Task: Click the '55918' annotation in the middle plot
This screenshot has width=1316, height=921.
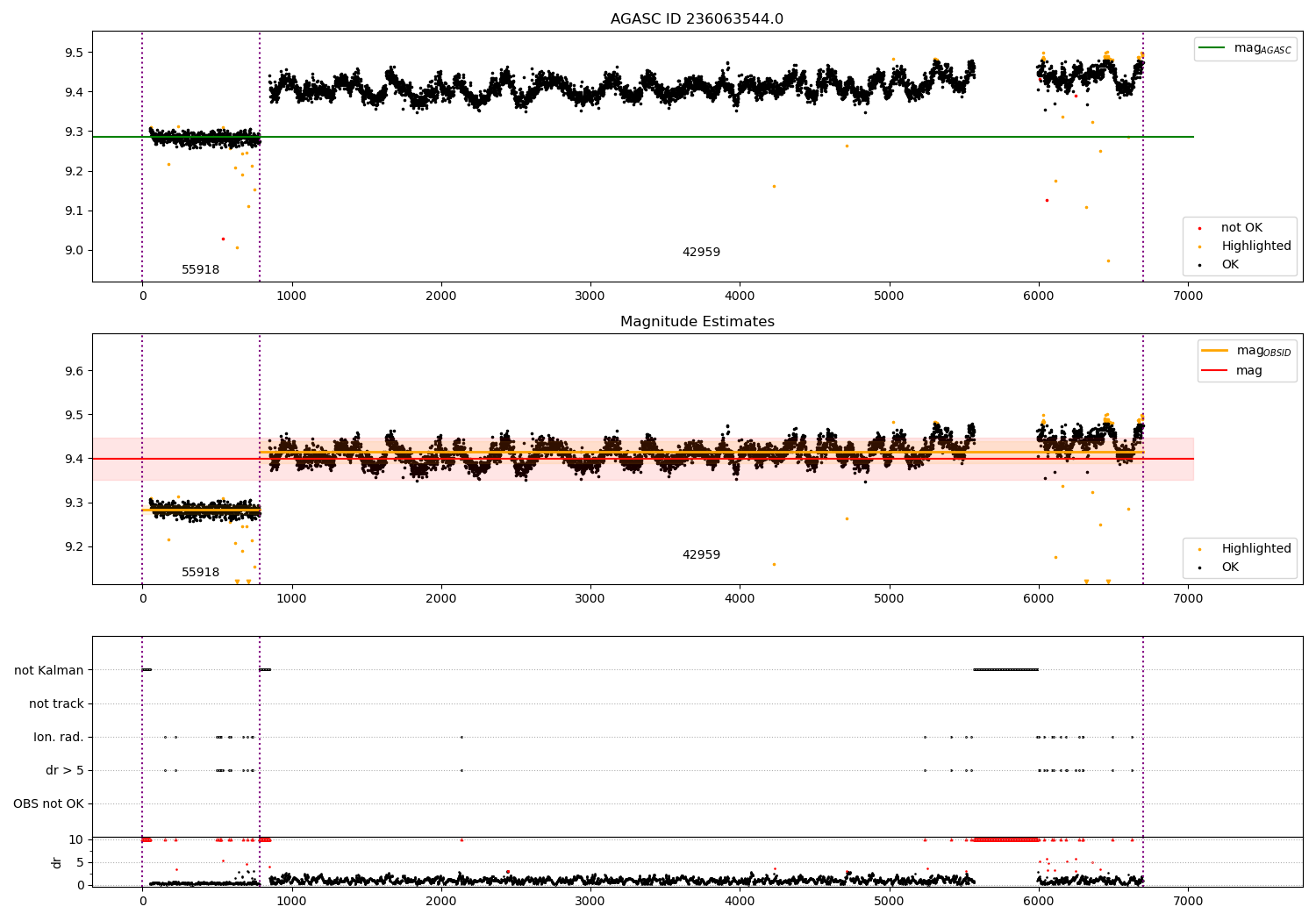Action: coord(200,573)
